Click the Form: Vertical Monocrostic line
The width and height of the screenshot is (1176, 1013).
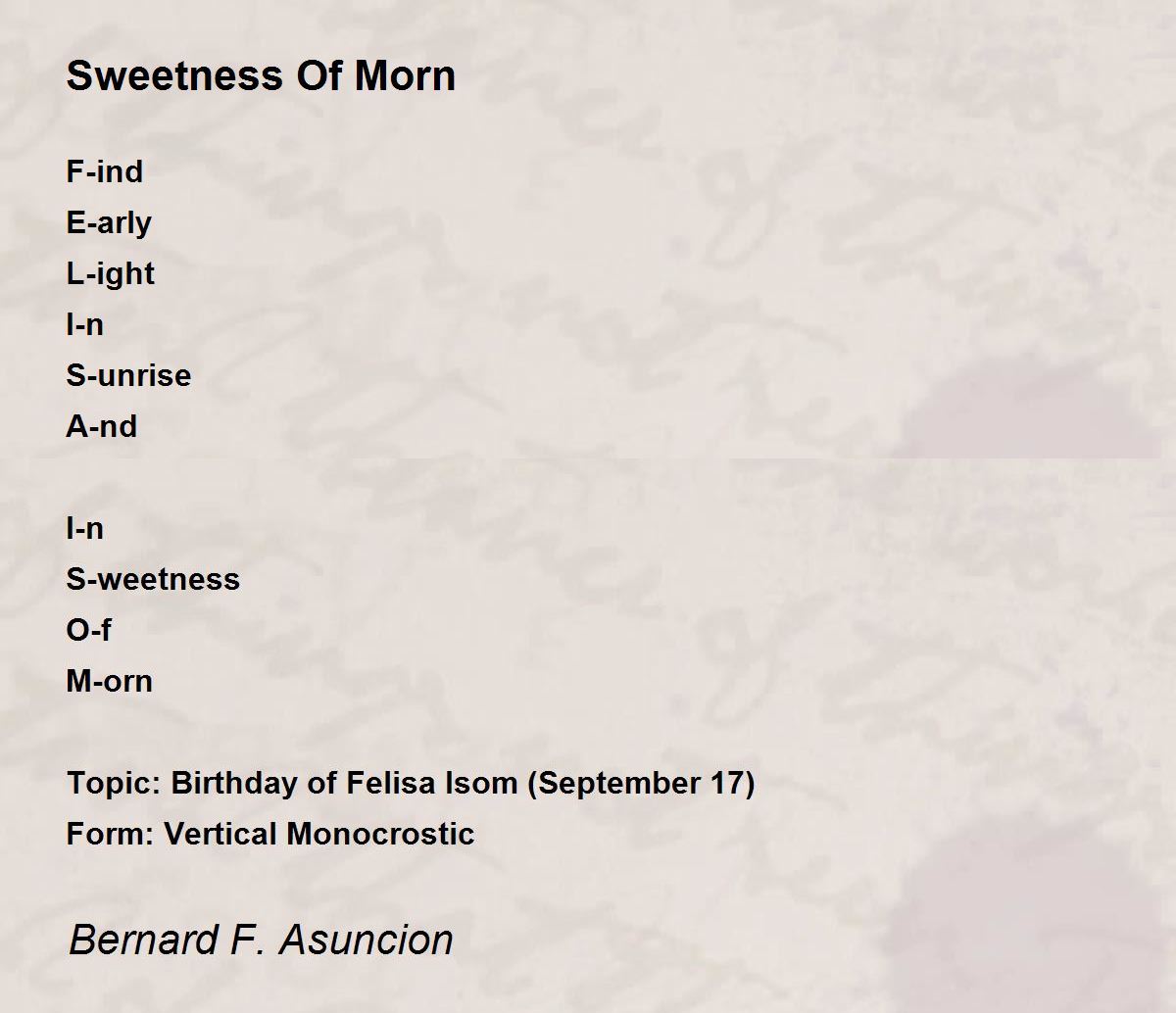click(270, 834)
